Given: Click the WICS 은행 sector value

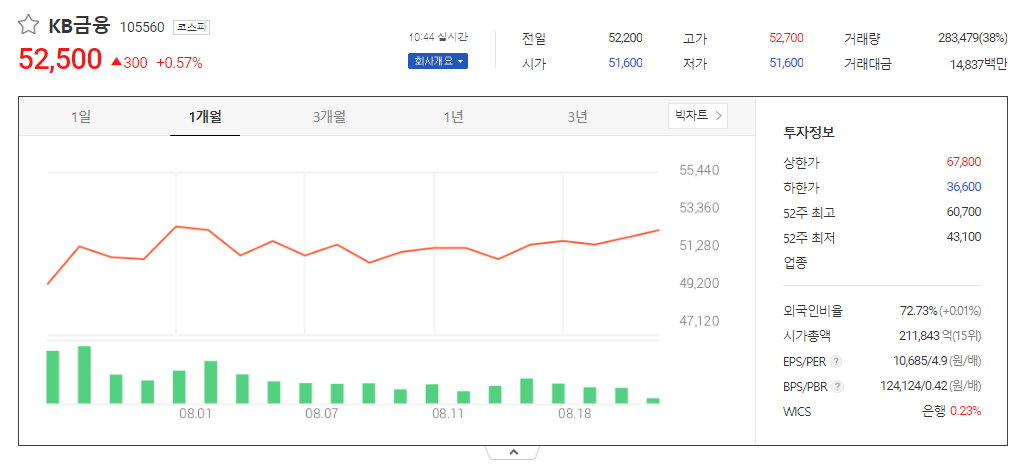Looking at the screenshot, I should [x=935, y=411].
